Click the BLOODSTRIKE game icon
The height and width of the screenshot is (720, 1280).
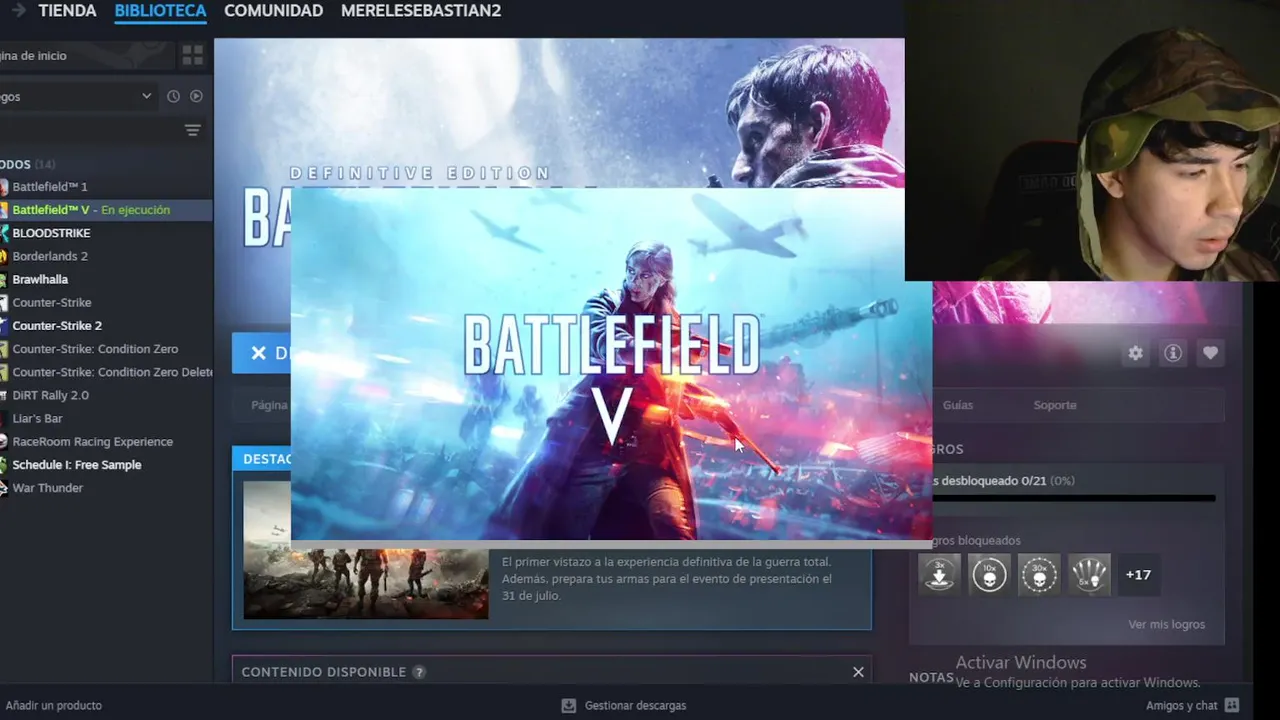[x=4, y=233]
